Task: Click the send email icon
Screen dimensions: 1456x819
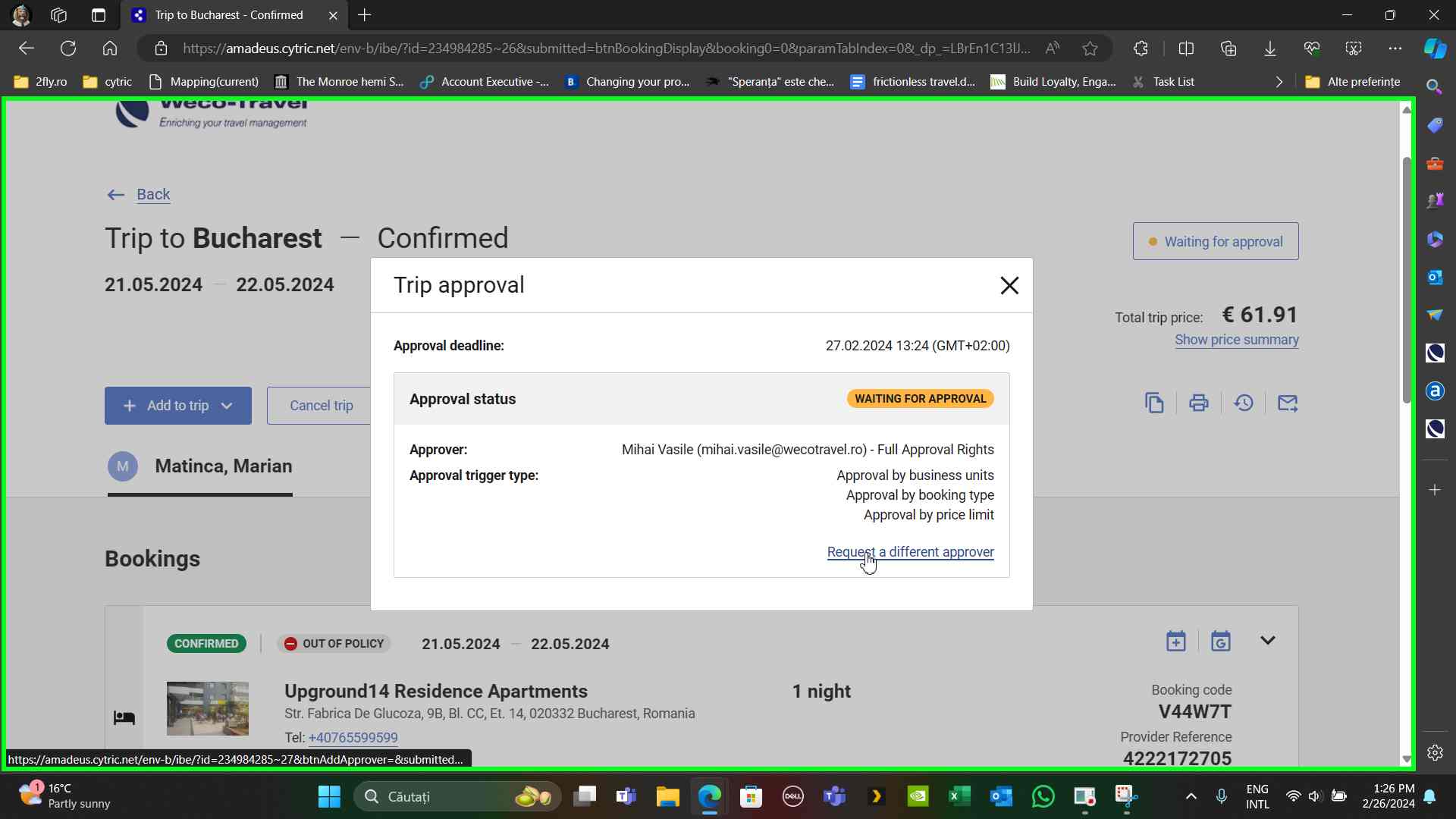Action: point(1287,403)
